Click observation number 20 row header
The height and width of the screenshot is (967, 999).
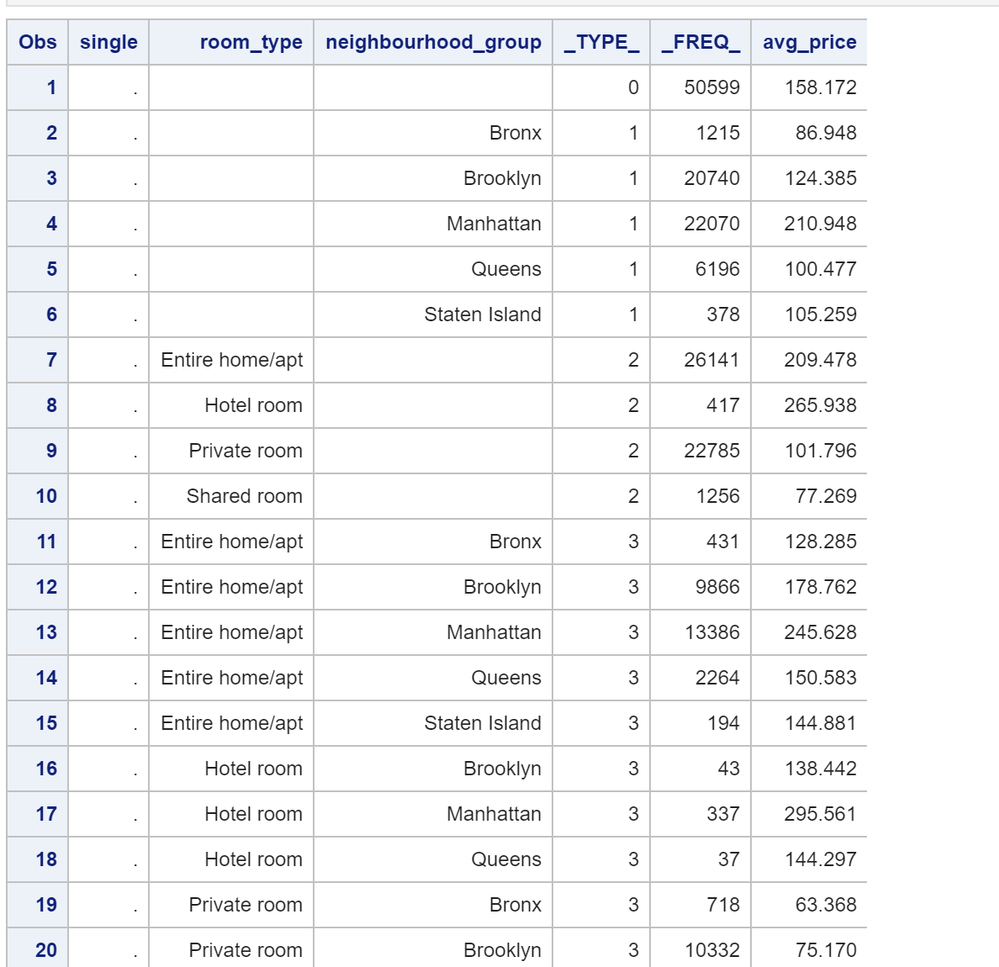click(x=46, y=950)
